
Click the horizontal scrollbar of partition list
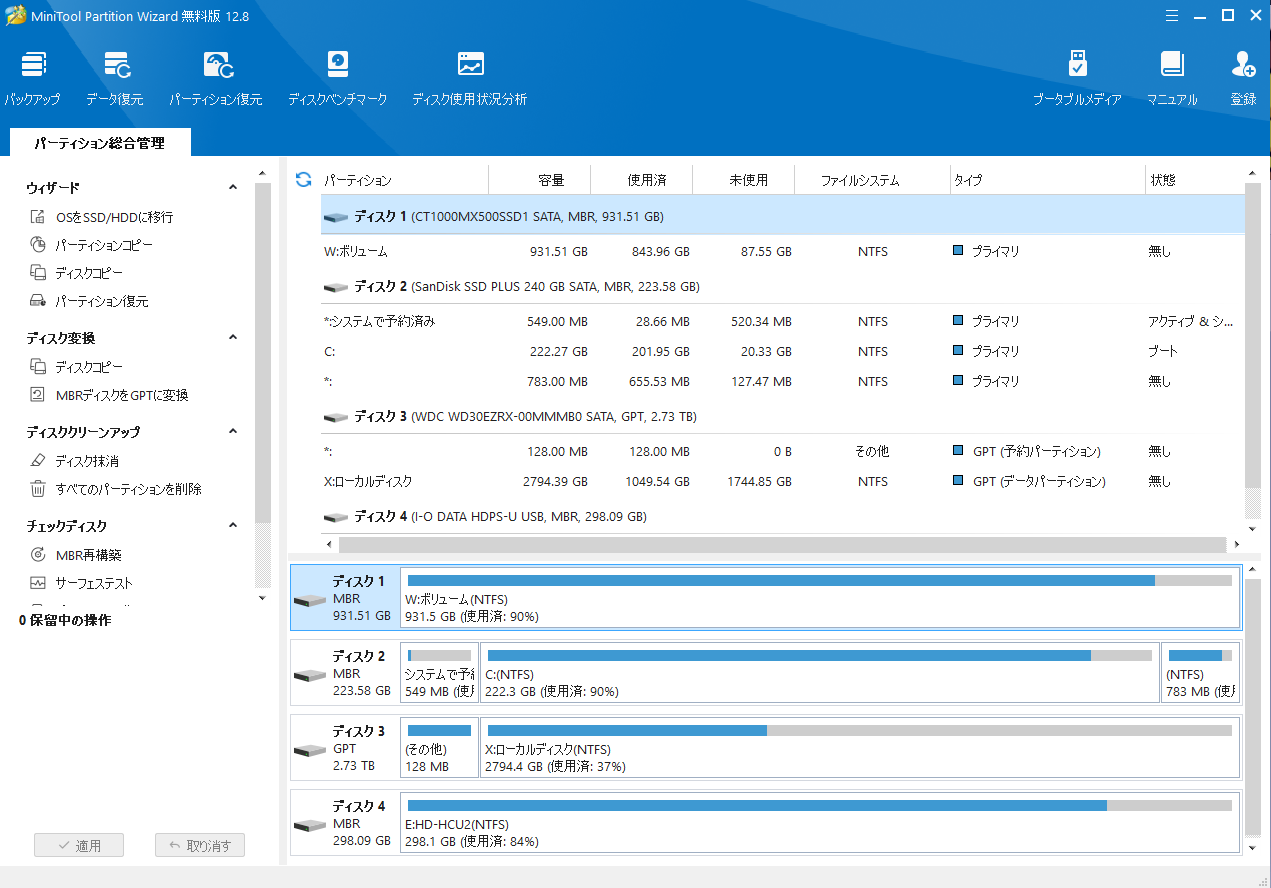[782, 545]
